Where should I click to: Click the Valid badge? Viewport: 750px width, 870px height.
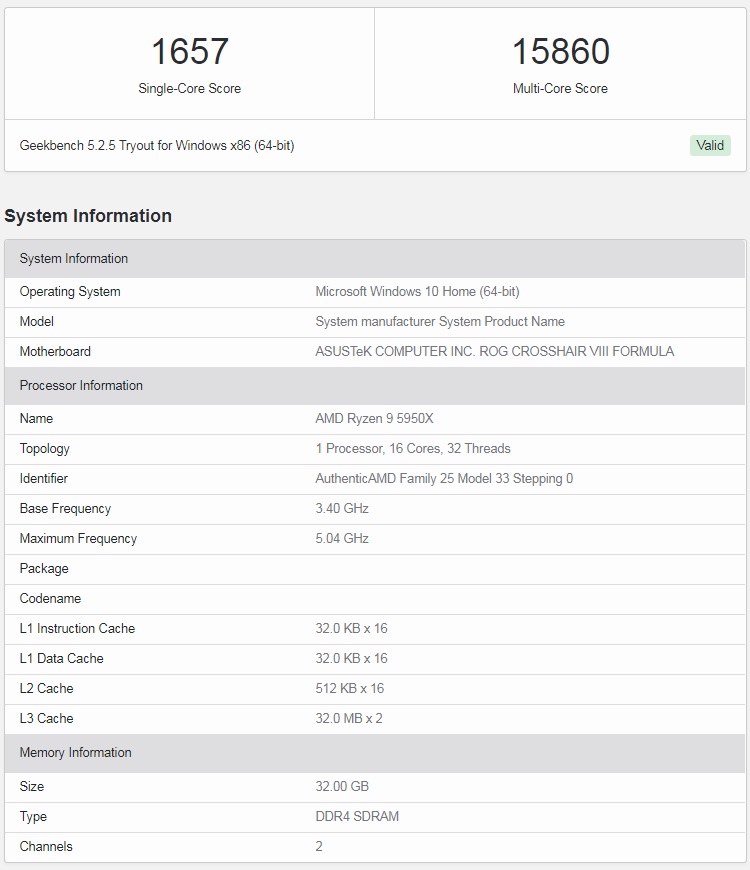(x=710, y=145)
